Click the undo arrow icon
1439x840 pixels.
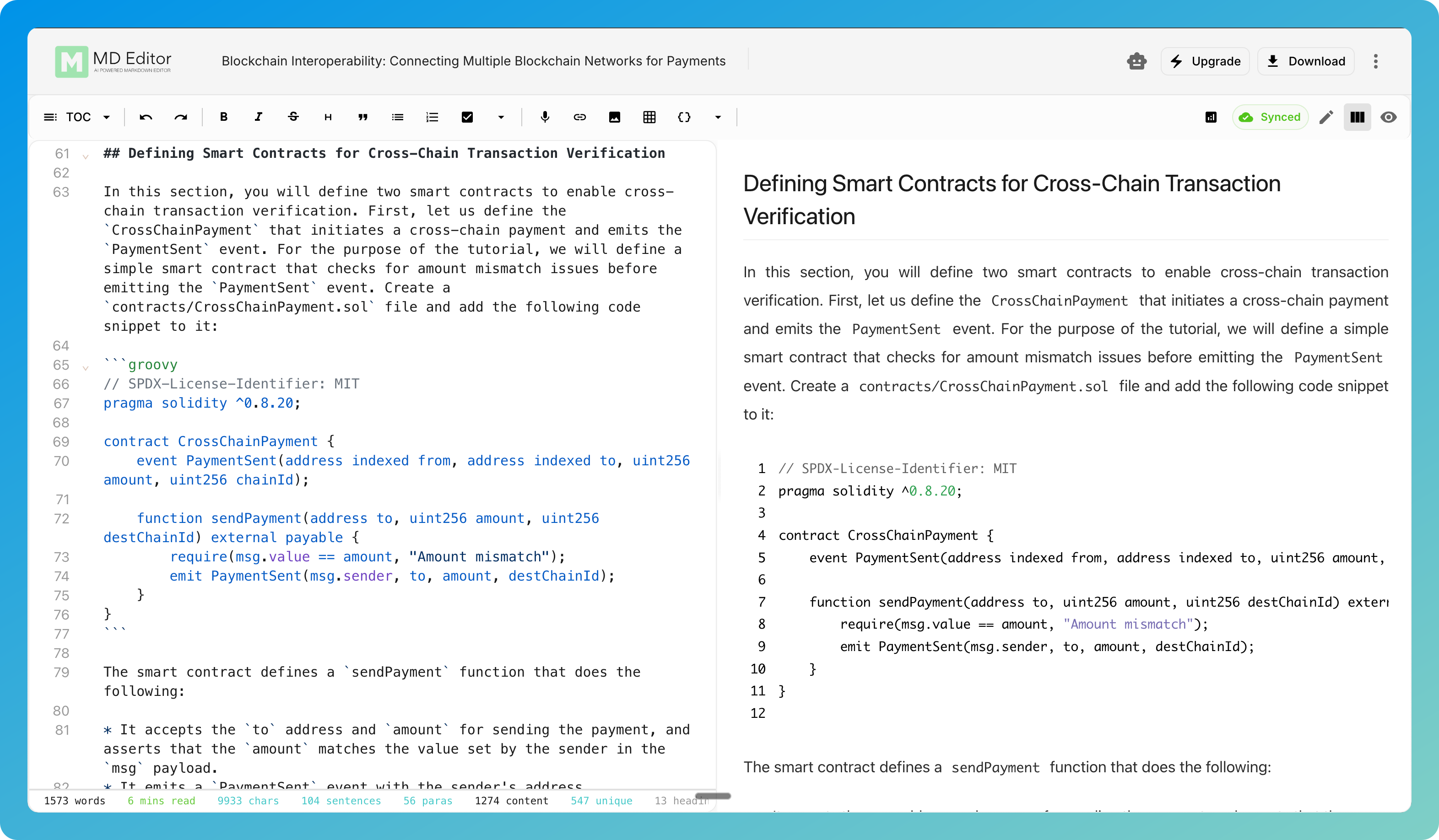(x=146, y=117)
